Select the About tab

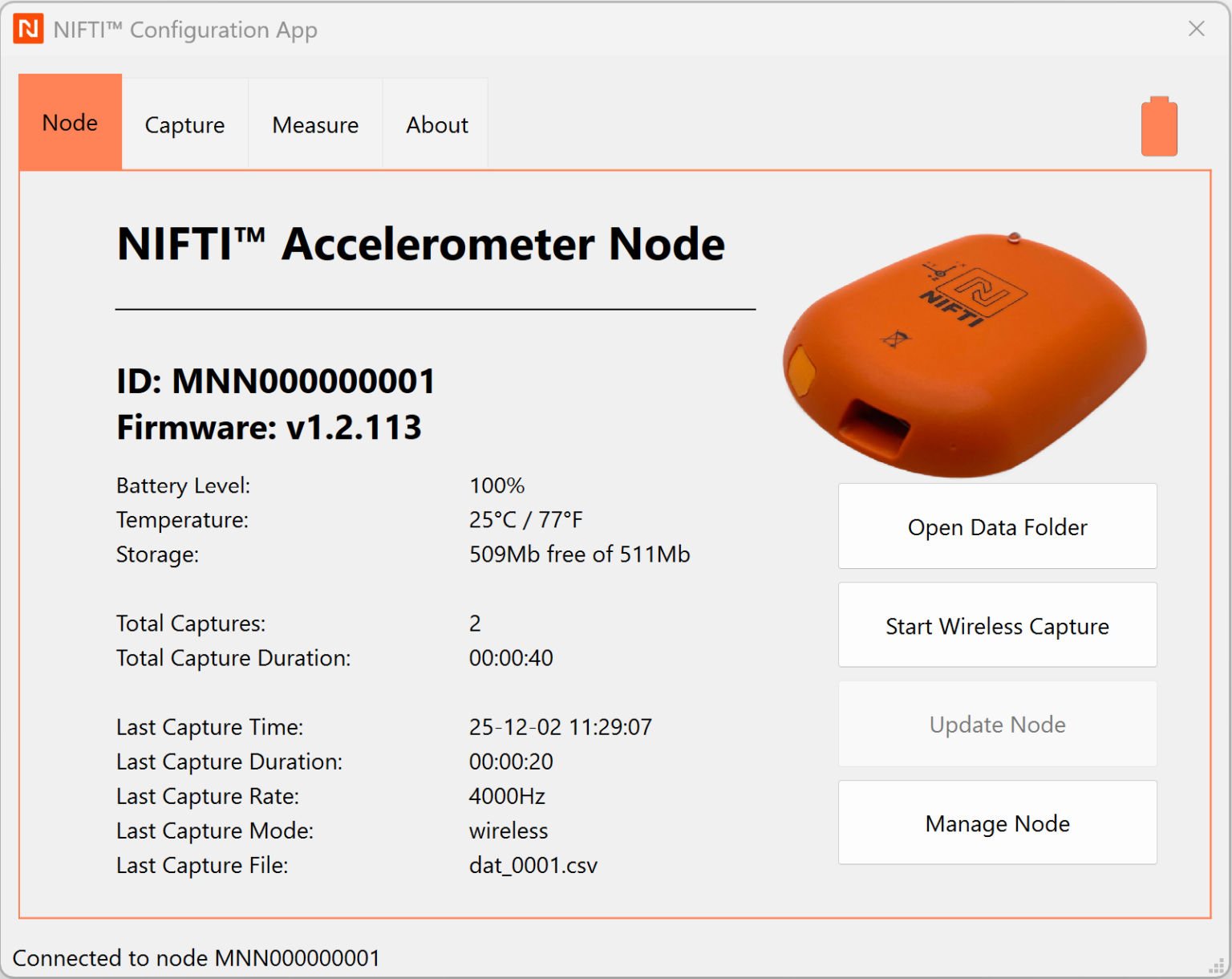click(x=436, y=125)
